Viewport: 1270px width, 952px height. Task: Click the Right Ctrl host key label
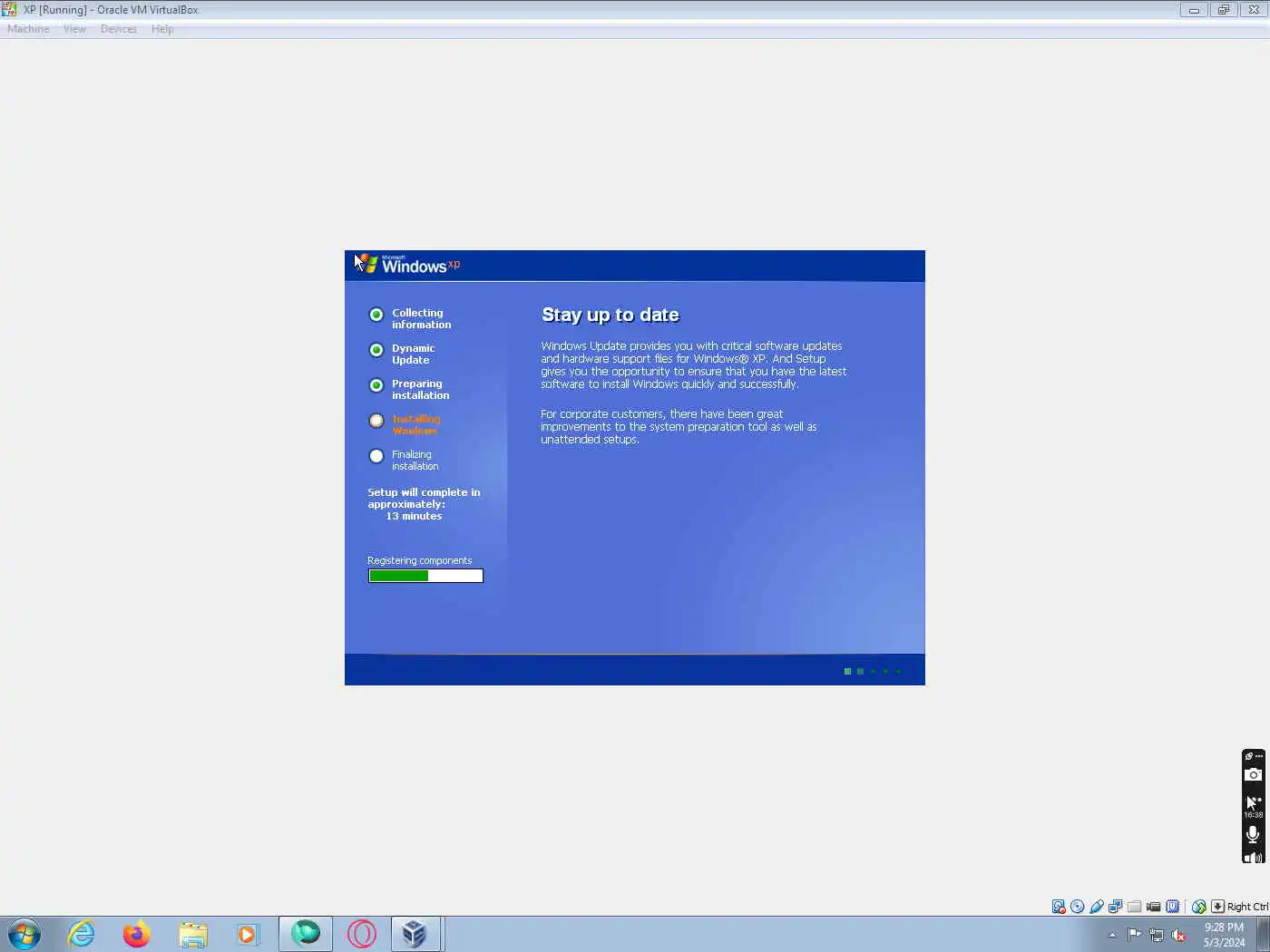coord(1247,907)
